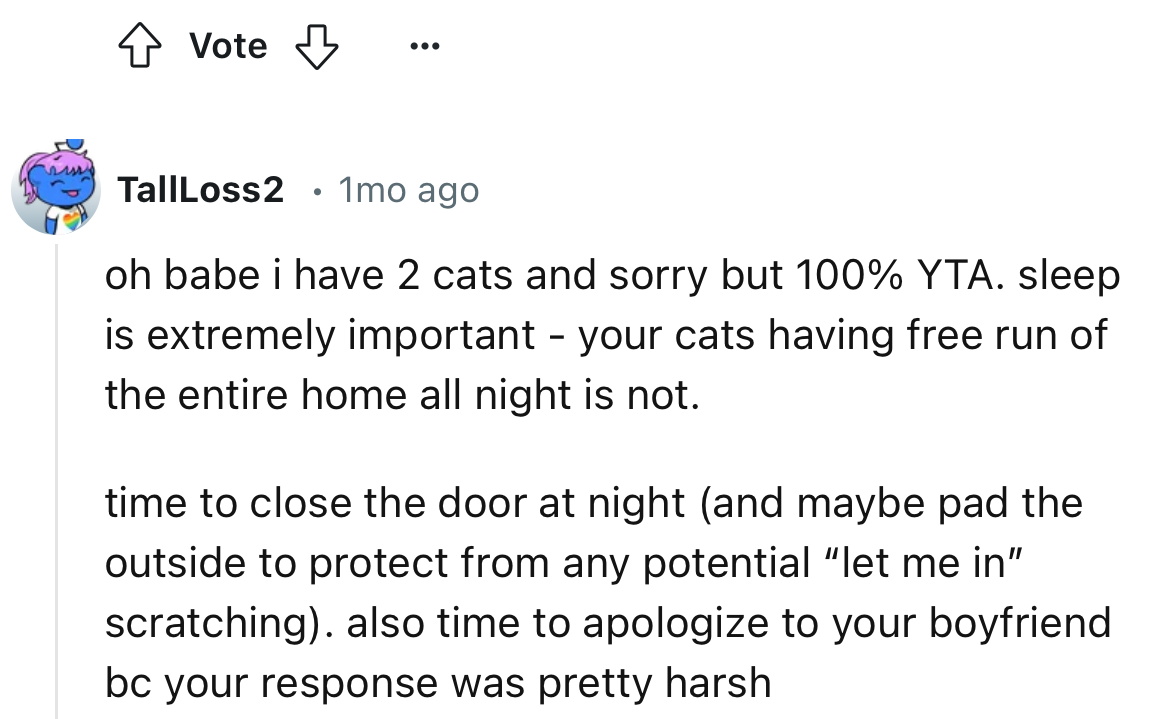Upvote the comment with the up arrow

click(139, 46)
